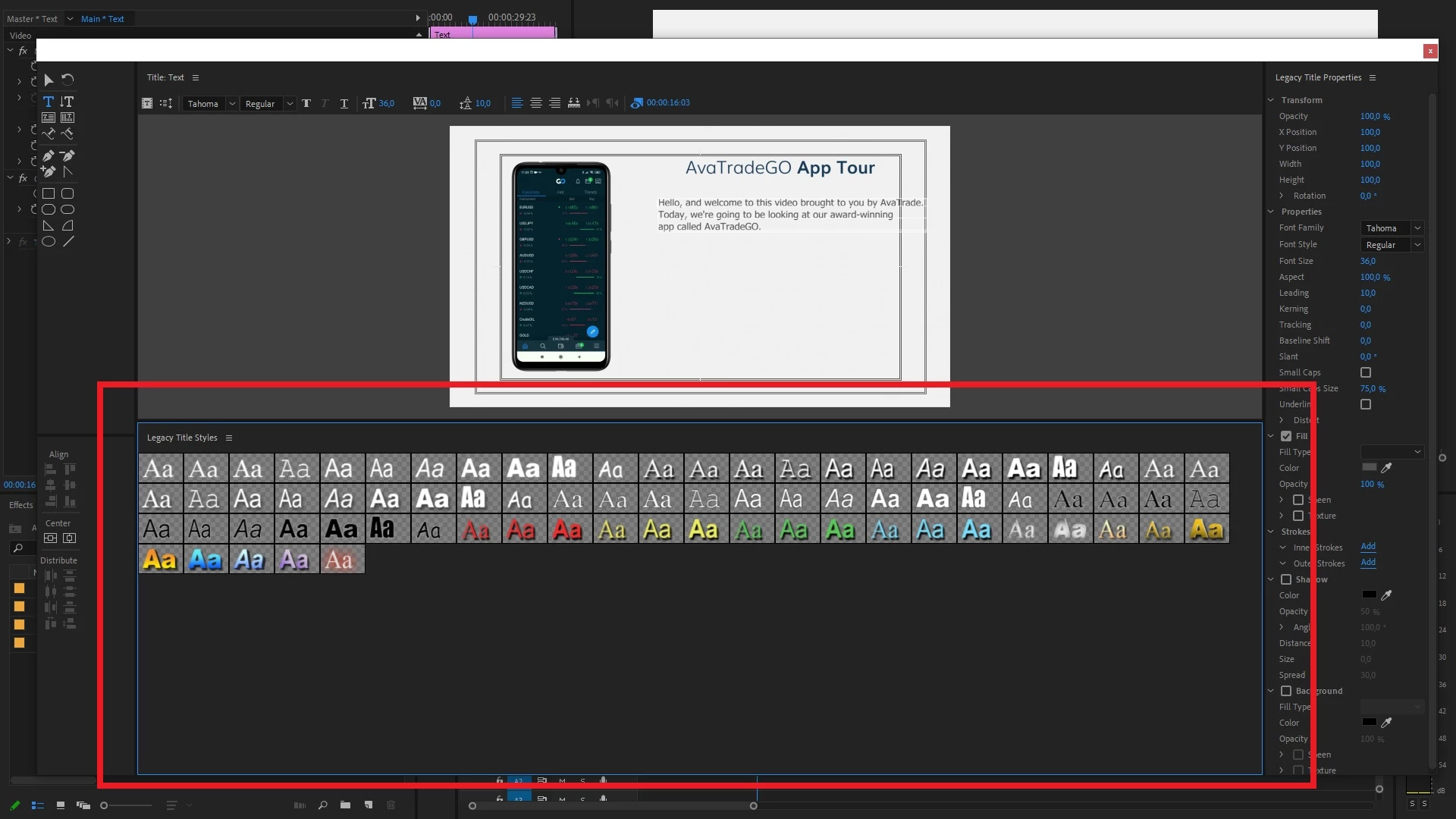Enable the Shadow checkbox
The image size is (1456, 819).
(x=1286, y=579)
